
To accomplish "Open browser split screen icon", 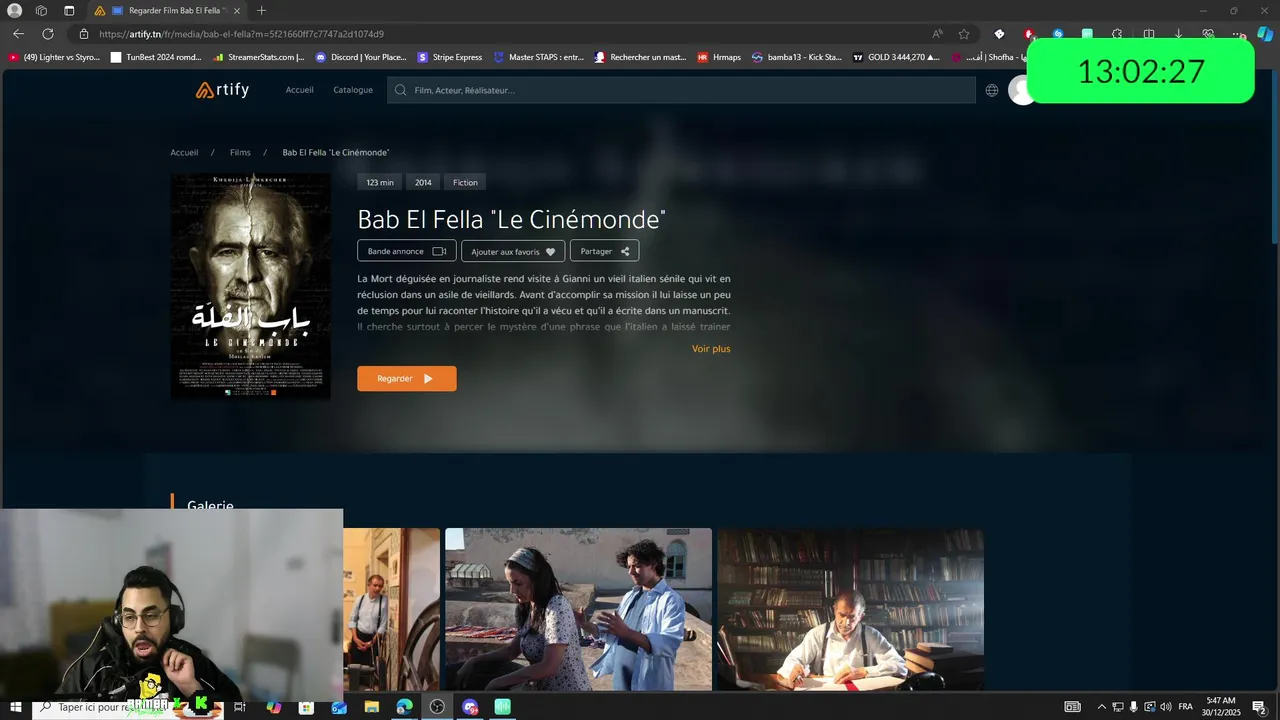I will [x=1148, y=33].
